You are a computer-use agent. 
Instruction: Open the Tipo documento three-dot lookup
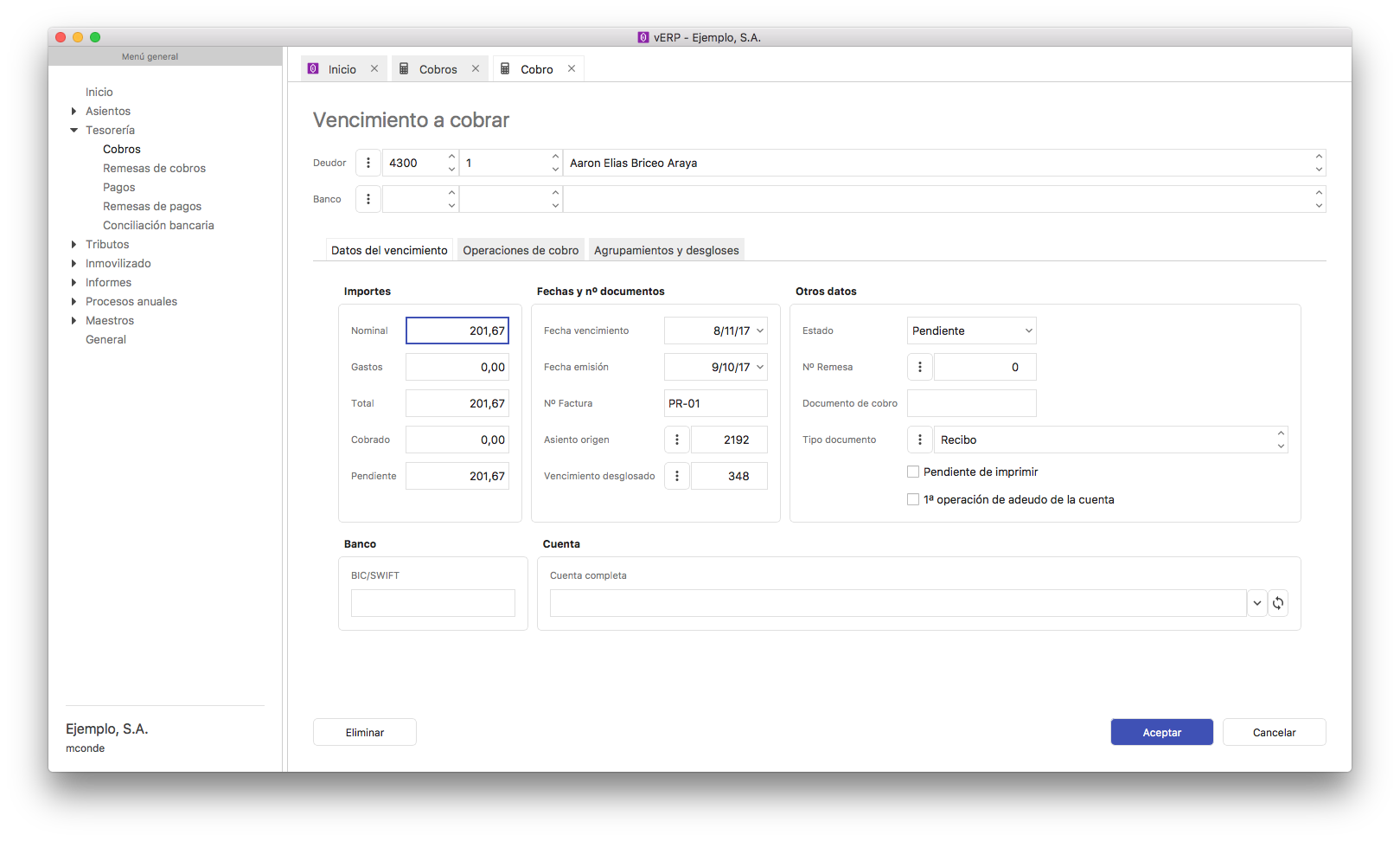[x=920, y=440]
